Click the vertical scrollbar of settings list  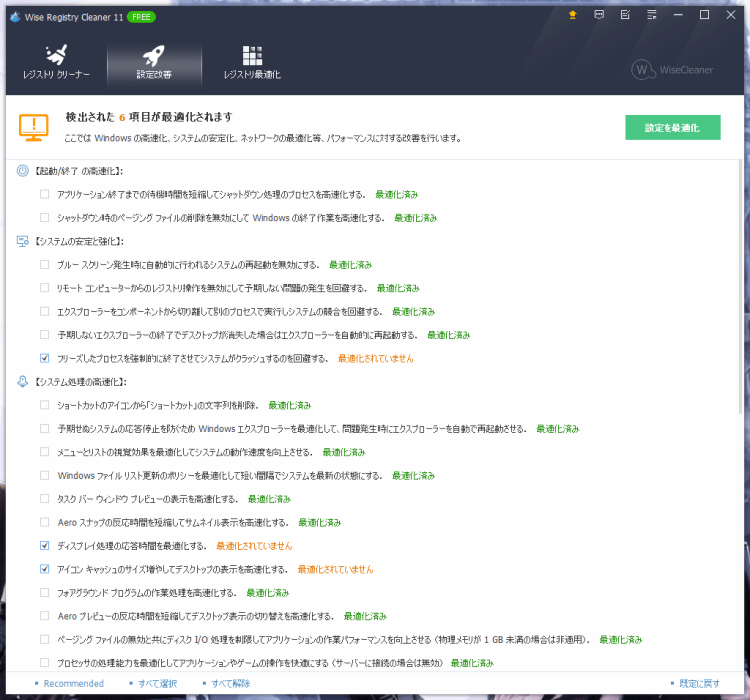[740, 287]
